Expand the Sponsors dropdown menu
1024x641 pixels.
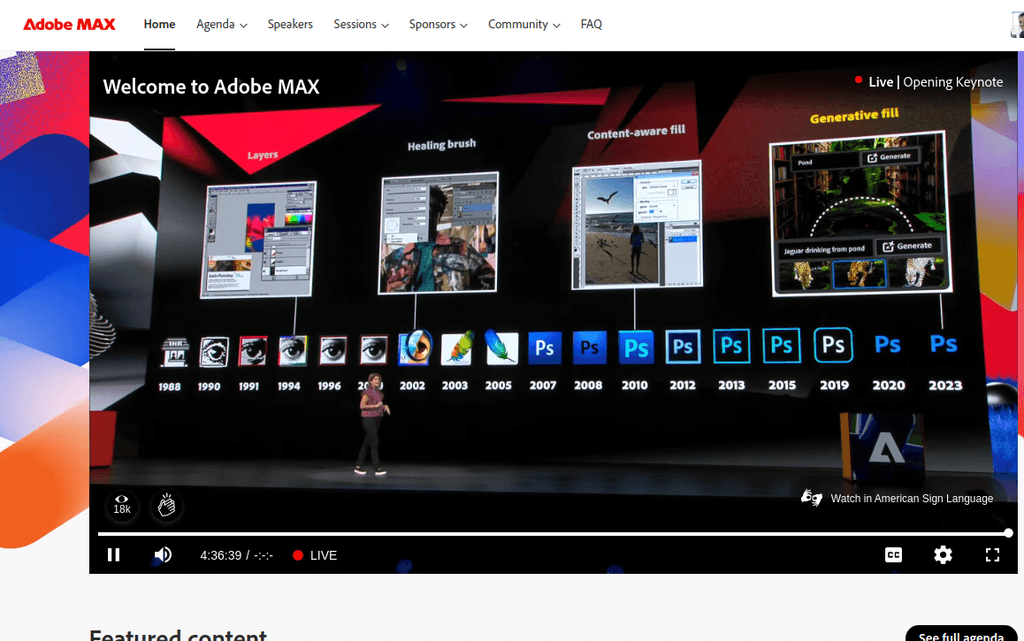pyautogui.click(x=438, y=24)
